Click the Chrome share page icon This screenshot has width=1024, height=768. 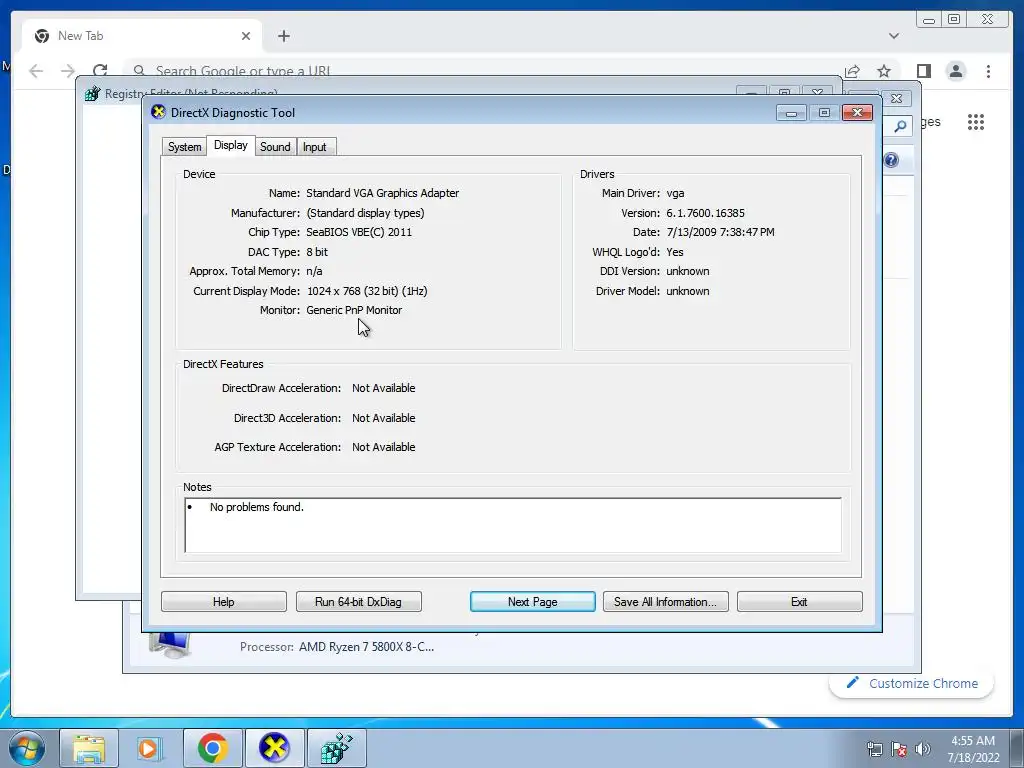[x=852, y=71]
